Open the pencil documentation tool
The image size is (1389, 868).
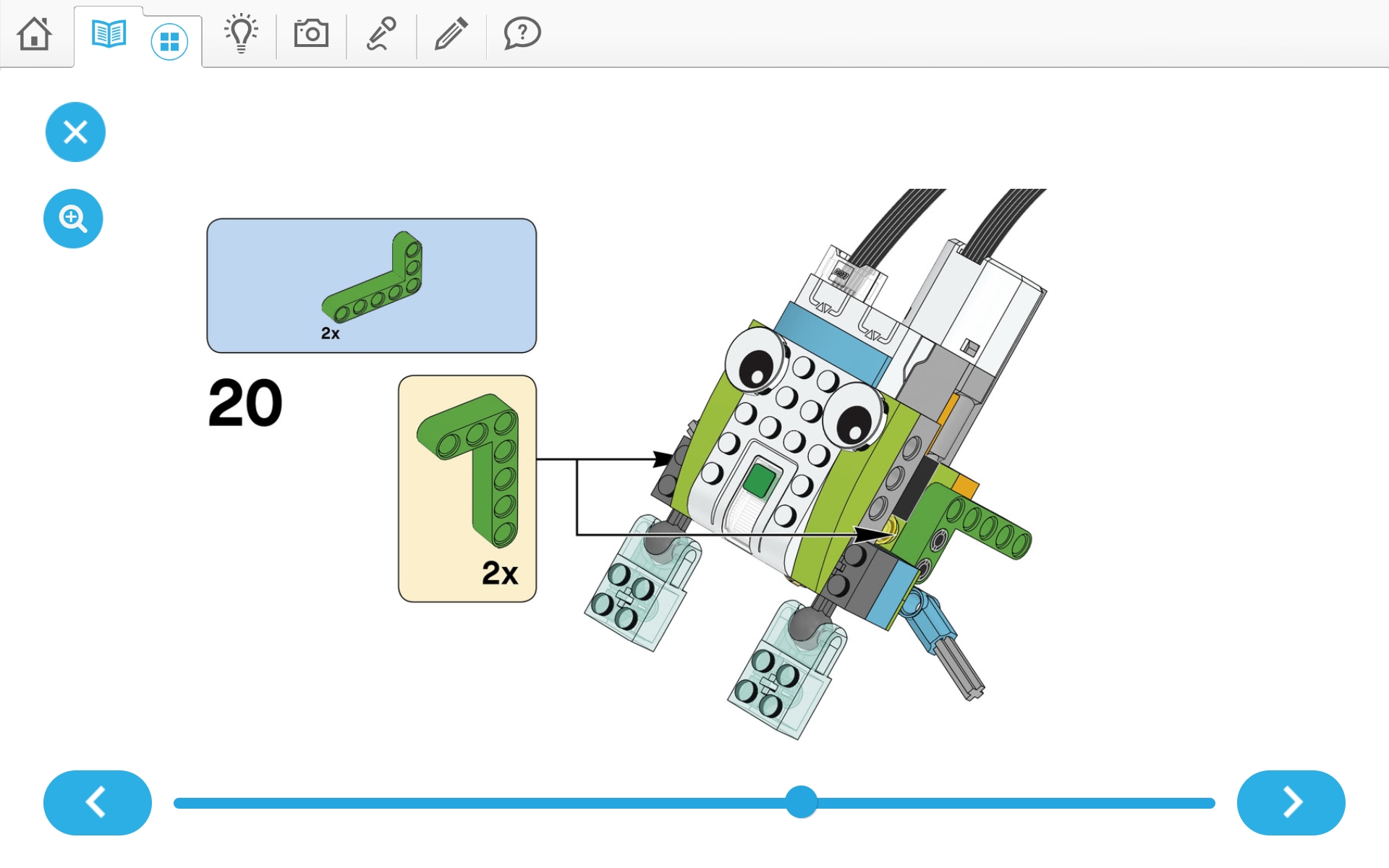[451, 33]
